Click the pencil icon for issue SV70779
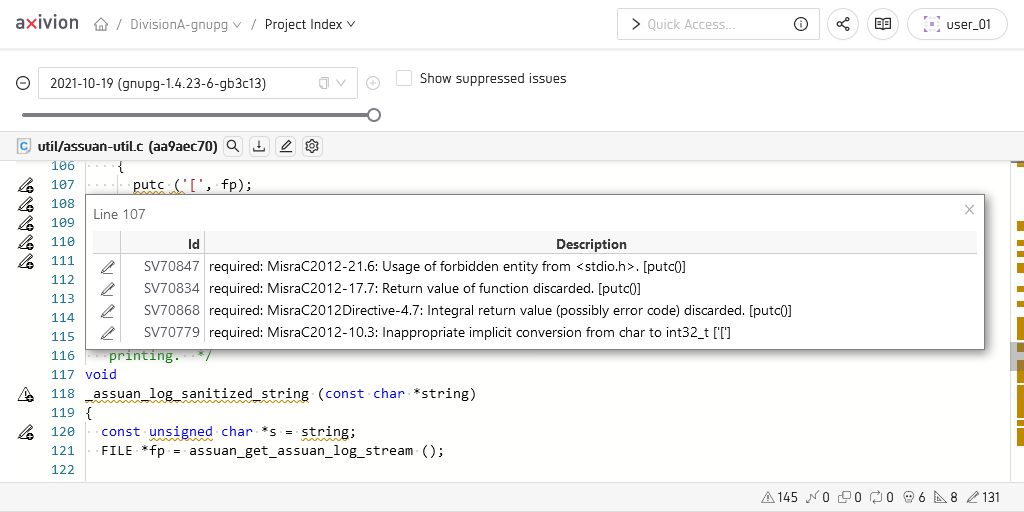The height and width of the screenshot is (512, 1024). pos(108,333)
